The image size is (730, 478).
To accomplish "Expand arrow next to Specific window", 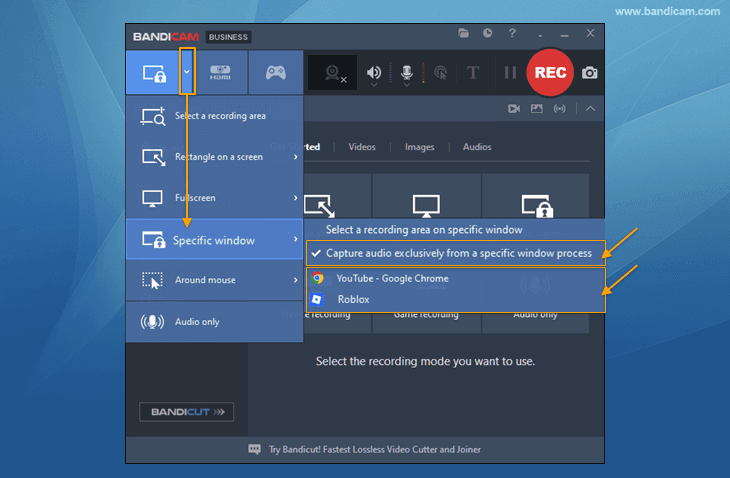I will (296, 239).
